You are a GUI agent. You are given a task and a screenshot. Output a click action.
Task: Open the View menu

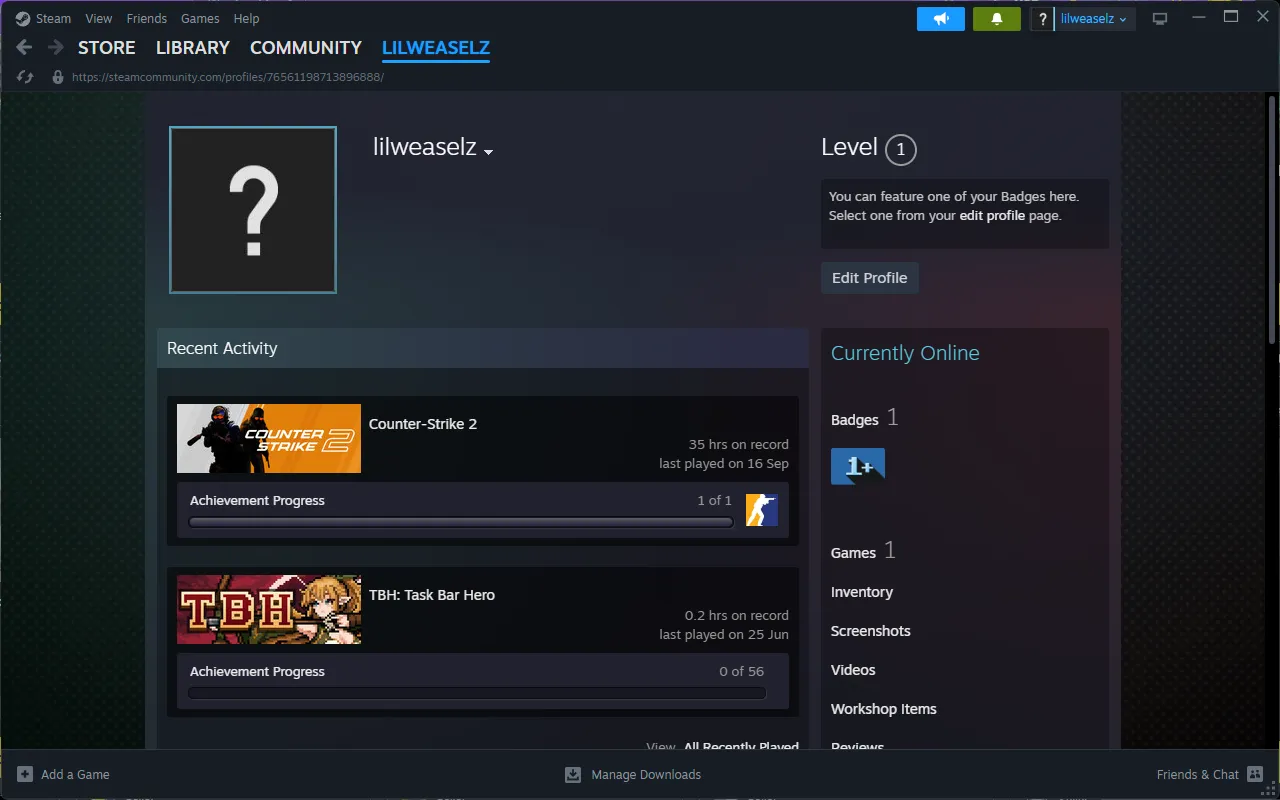(99, 18)
